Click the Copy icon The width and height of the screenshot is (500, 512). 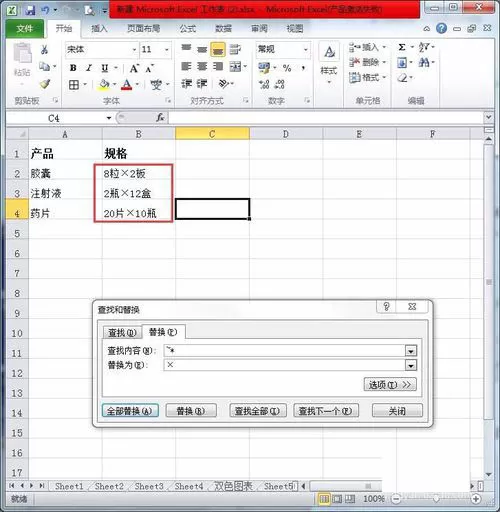coord(44,67)
